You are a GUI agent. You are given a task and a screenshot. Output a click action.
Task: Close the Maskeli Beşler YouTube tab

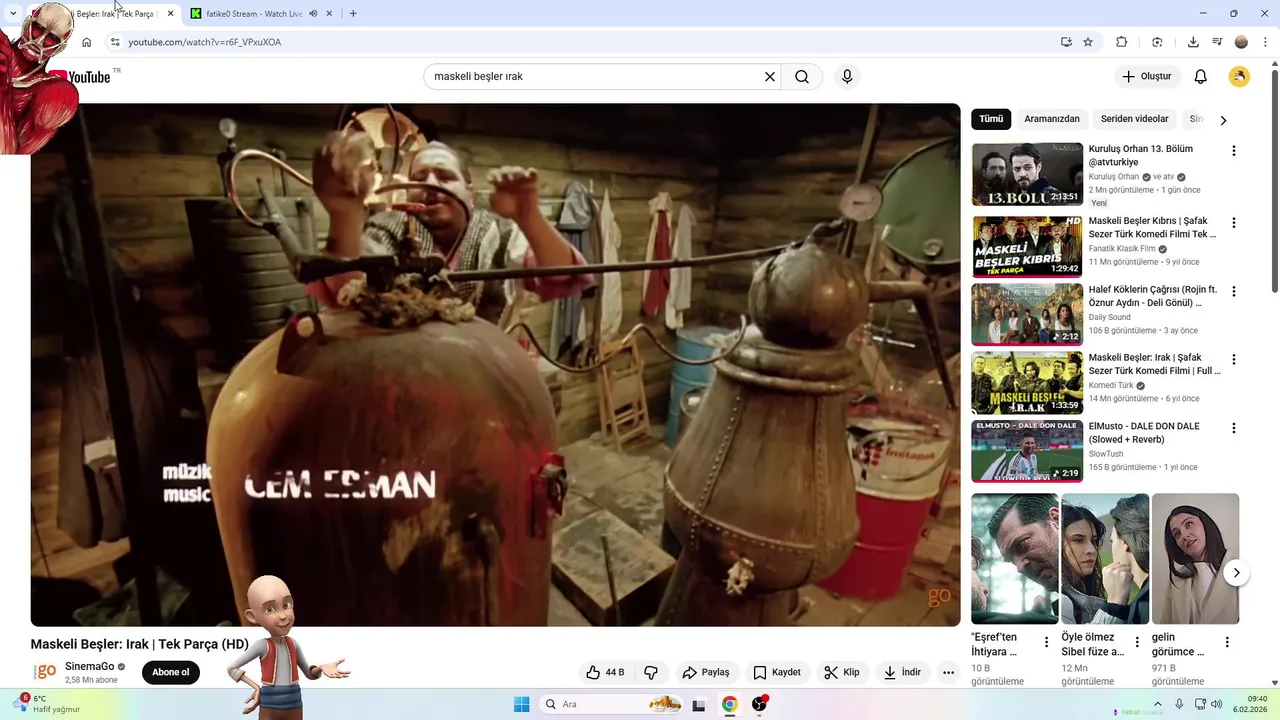click(170, 14)
